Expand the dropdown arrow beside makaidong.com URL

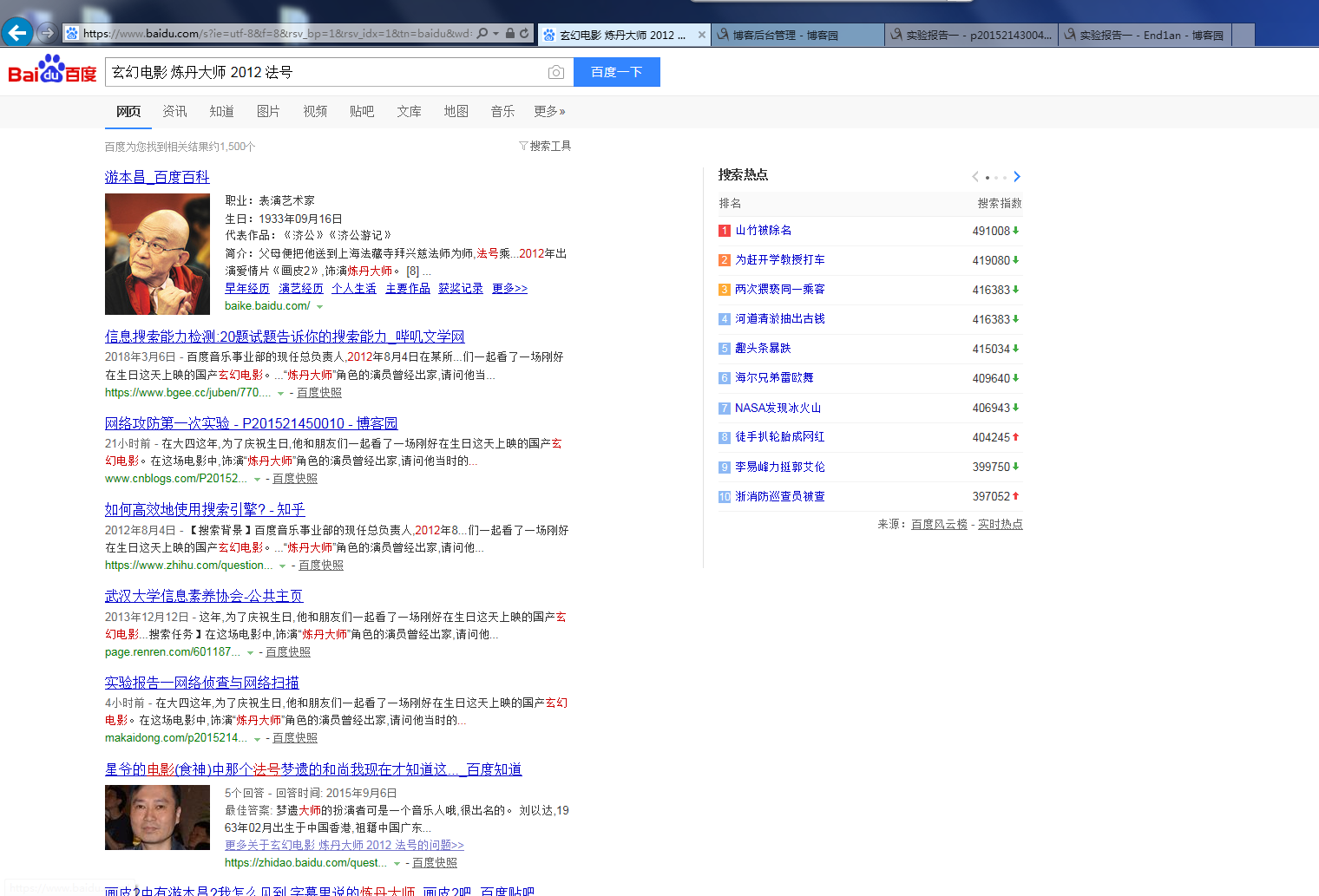[x=257, y=738]
